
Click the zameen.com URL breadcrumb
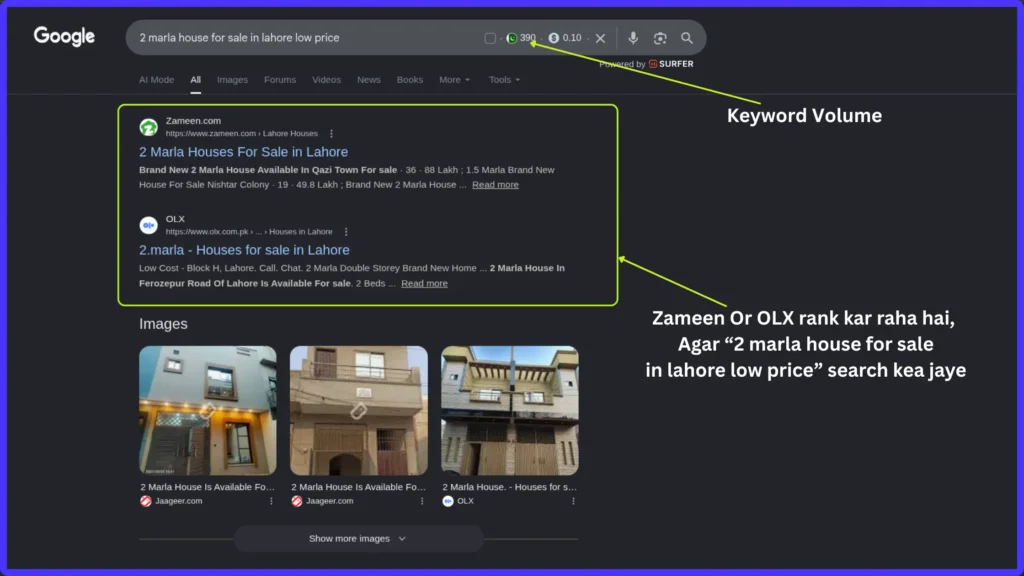coord(242,133)
